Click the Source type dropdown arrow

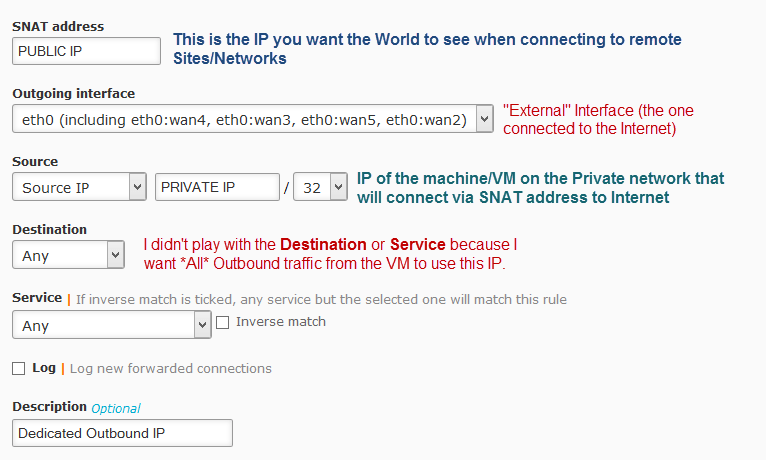click(137, 187)
